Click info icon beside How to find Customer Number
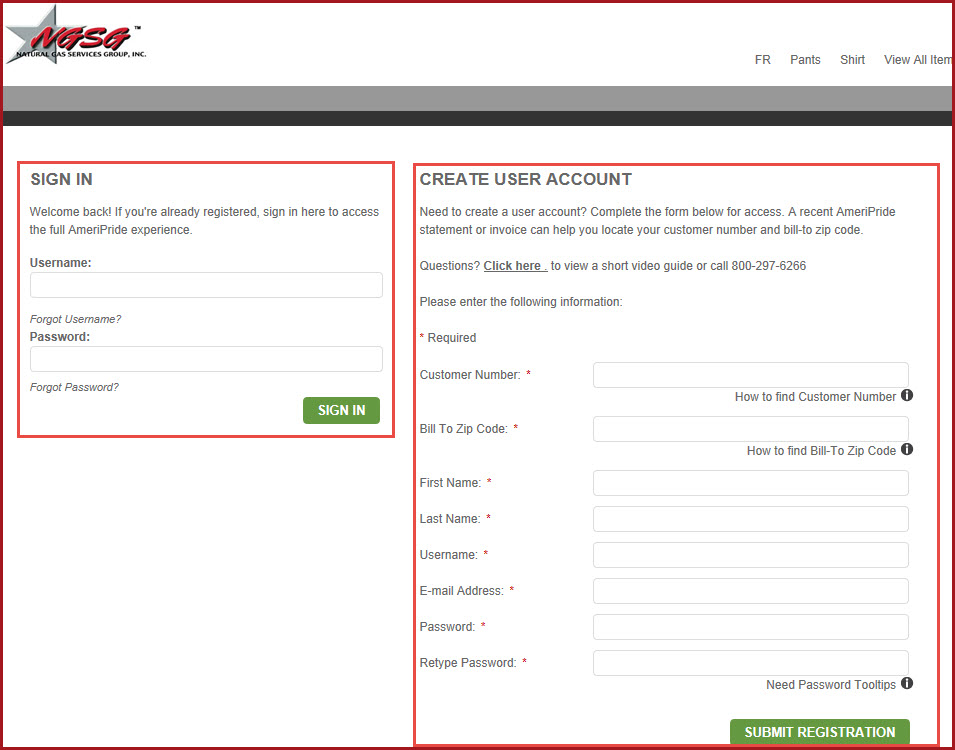 coord(906,396)
